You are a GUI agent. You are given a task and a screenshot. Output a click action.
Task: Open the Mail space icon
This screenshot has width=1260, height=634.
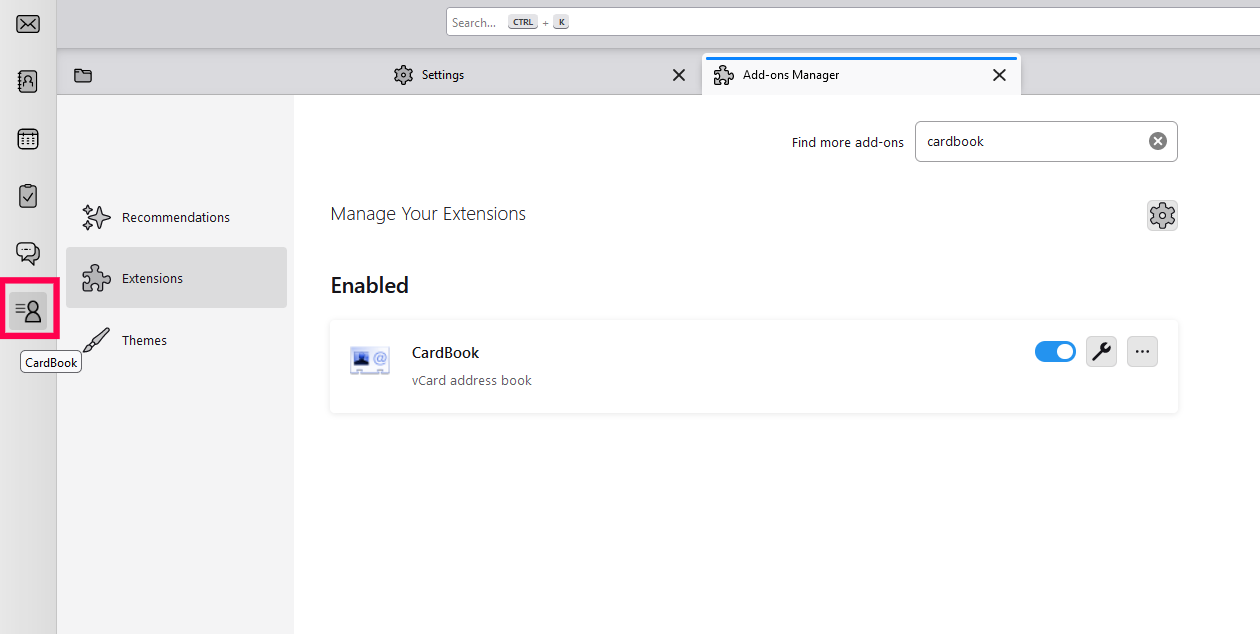point(28,24)
